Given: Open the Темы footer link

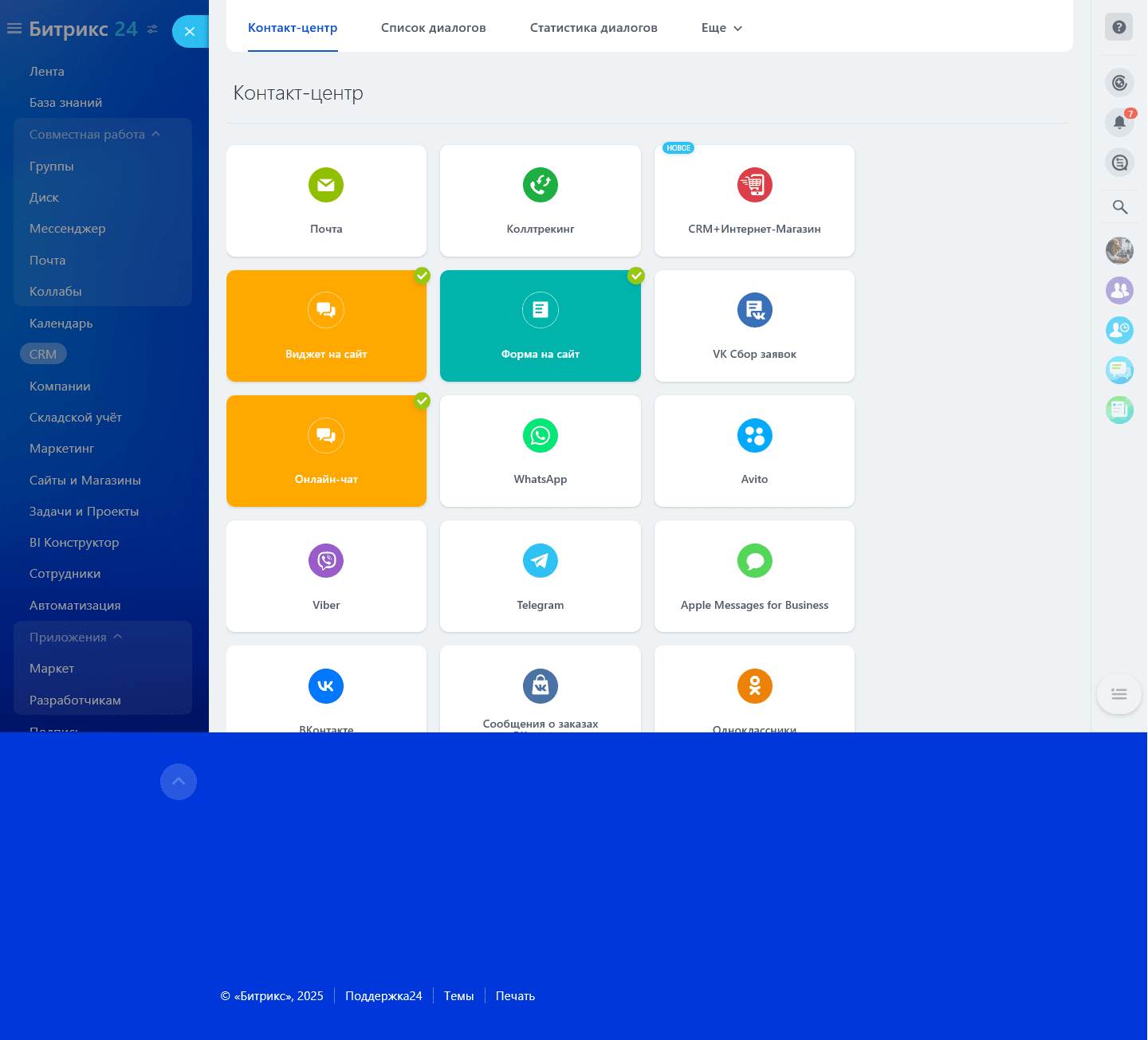Looking at the screenshot, I should (x=458, y=995).
